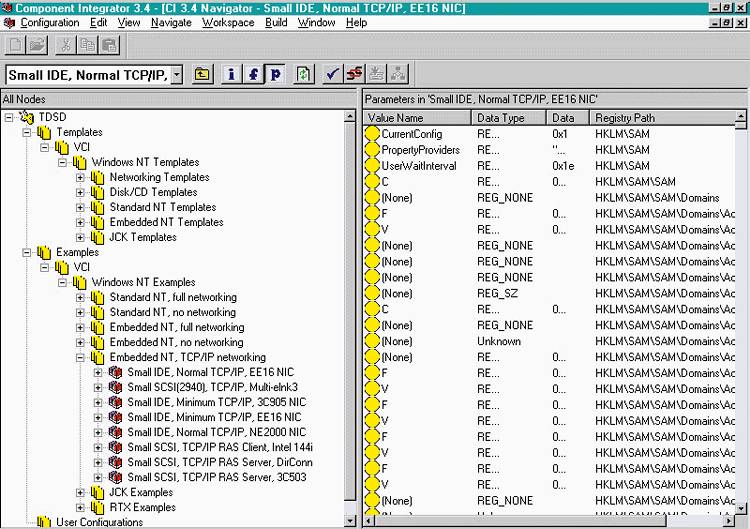Collapse Embedded NT, TCP/IP networking node
The image size is (750, 529).
pyautogui.click(x=80, y=357)
